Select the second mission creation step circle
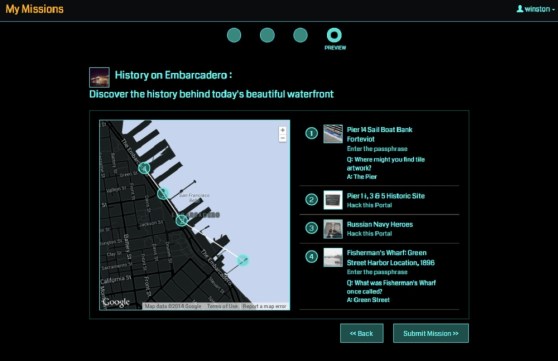The image size is (558, 361). point(267,35)
